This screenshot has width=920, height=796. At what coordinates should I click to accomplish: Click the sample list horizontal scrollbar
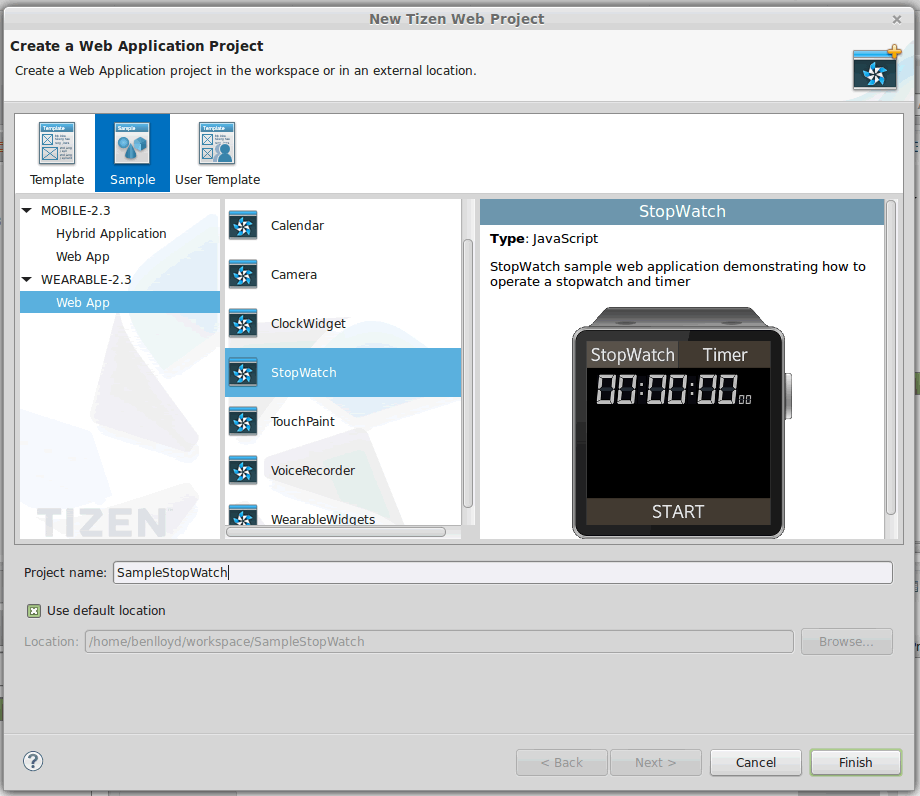tap(336, 532)
